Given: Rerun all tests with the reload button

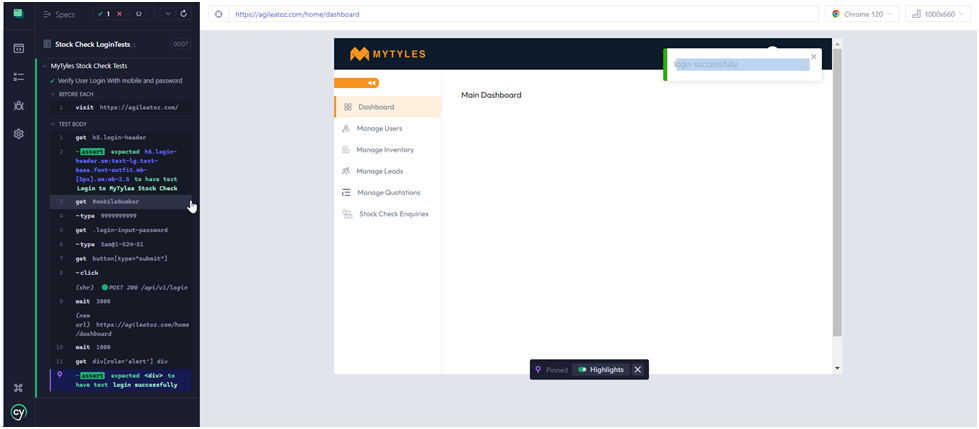Looking at the screenshot, I should point(183,14).
